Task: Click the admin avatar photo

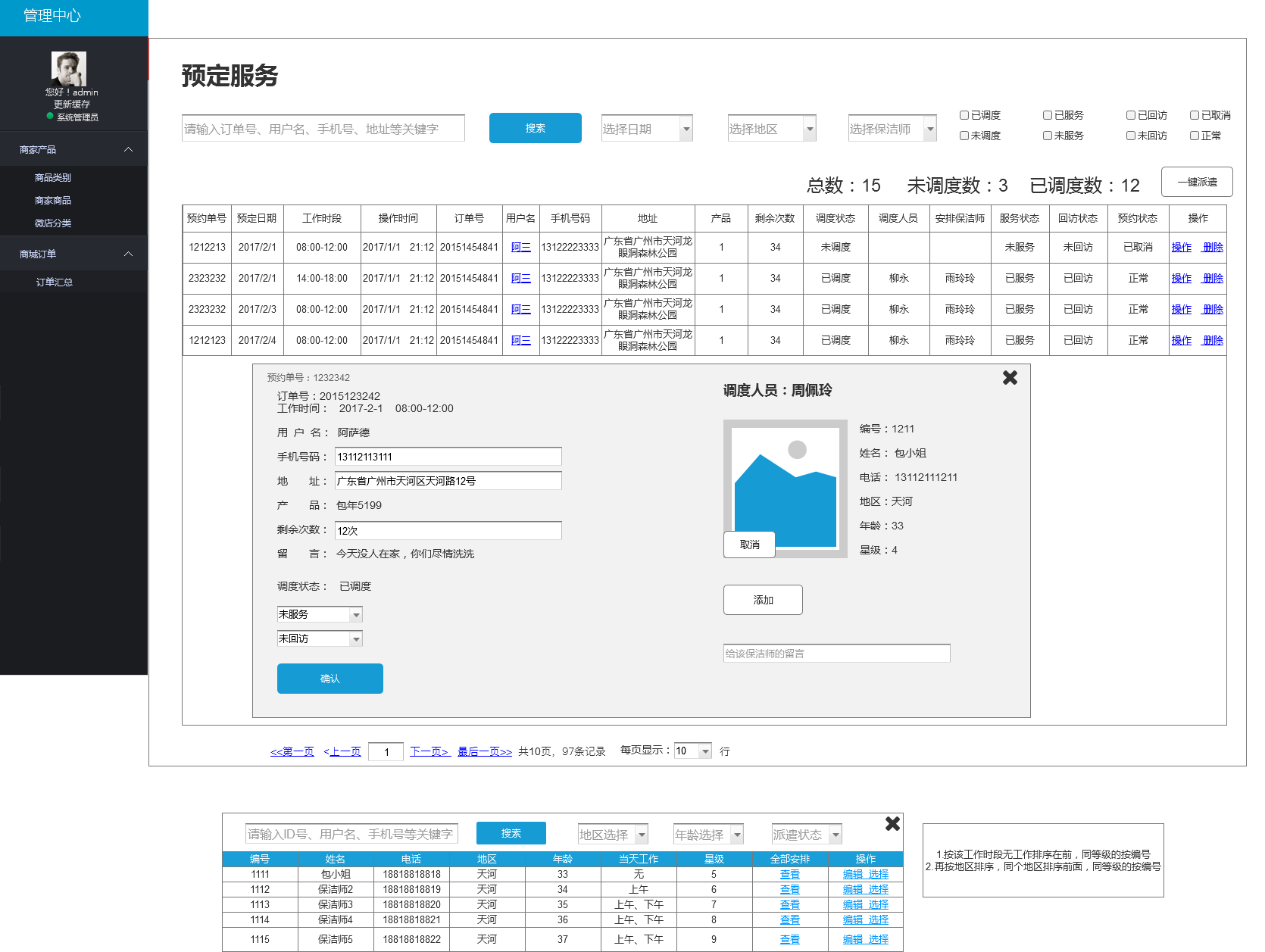Action: 69,69
